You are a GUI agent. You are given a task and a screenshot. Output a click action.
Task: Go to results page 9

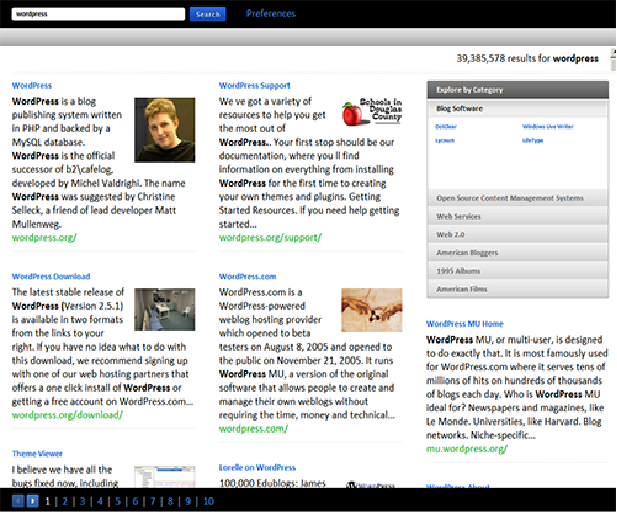(x=188, y=501)
